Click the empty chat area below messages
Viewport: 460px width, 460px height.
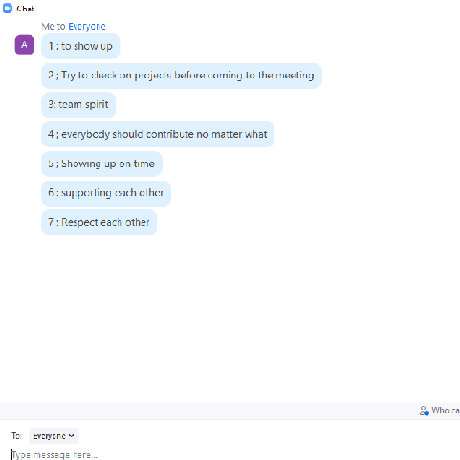point(230,318)
